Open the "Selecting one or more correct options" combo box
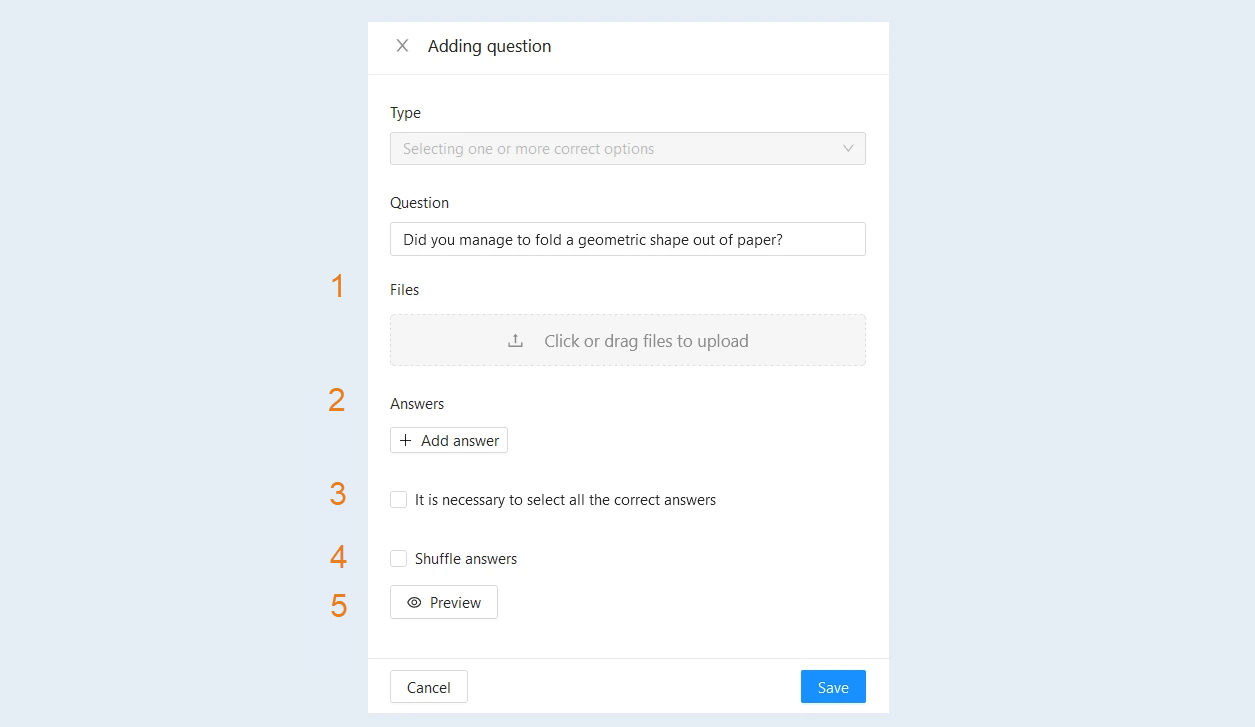The height and width of the screenshot is (727, 1255). click(x=628, y=149)
